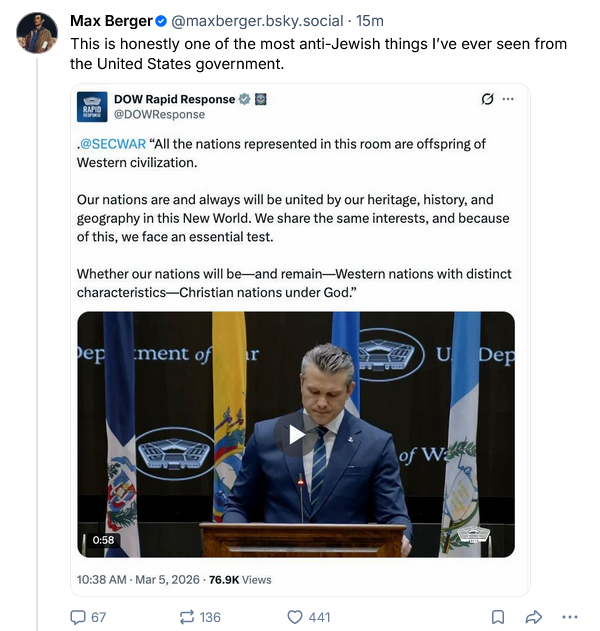
Task: Click the share arrow icon below post
Action: (x=534, y=617)
